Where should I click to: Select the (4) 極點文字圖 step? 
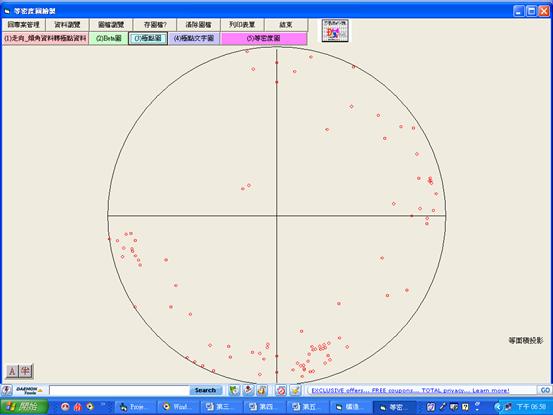(194, 38)
